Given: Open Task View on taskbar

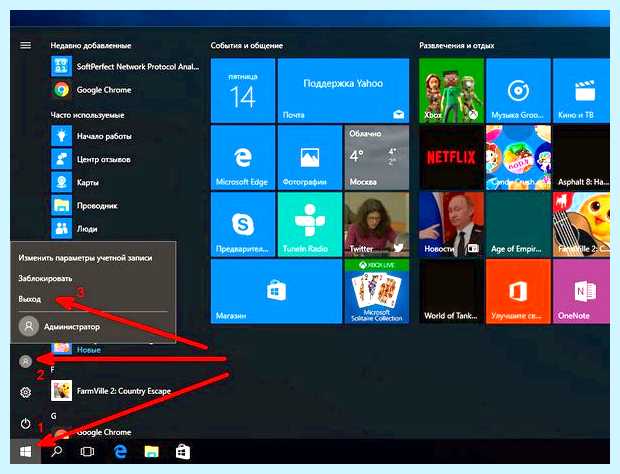Looking at the screenshot, I should tap(87, 451).
